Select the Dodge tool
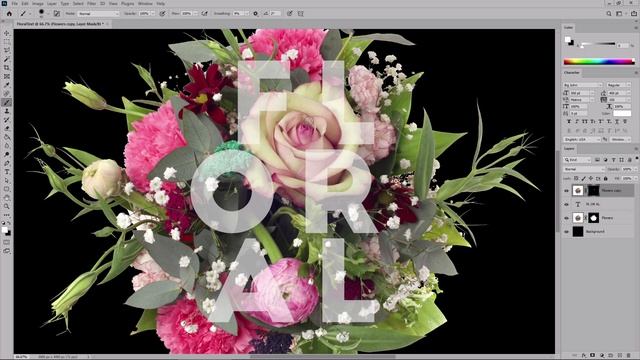Image resolution: width=640 pixels, height=360 pixels. (7, 155)
